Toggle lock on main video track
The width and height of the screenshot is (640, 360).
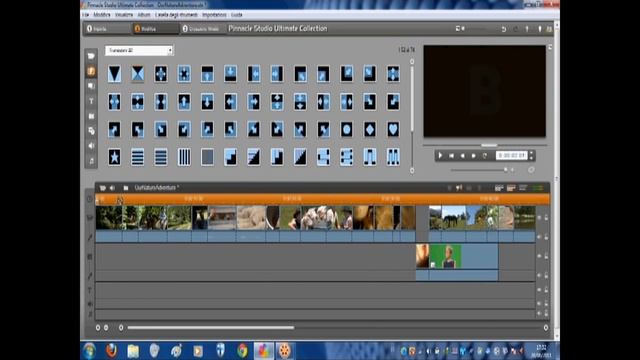point(546,218)
